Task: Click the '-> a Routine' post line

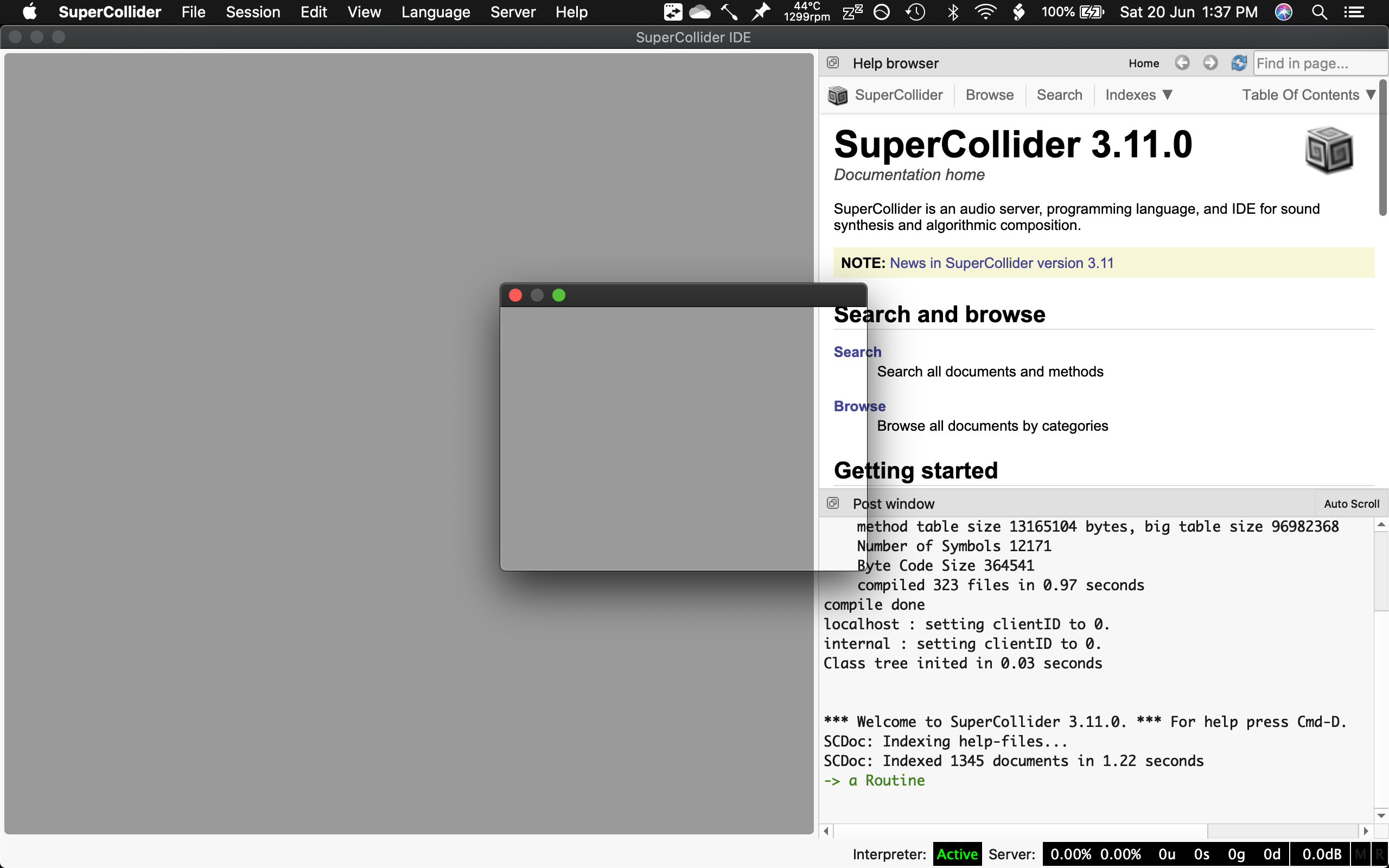Action: pyautogui.click(x=874, y=781)
